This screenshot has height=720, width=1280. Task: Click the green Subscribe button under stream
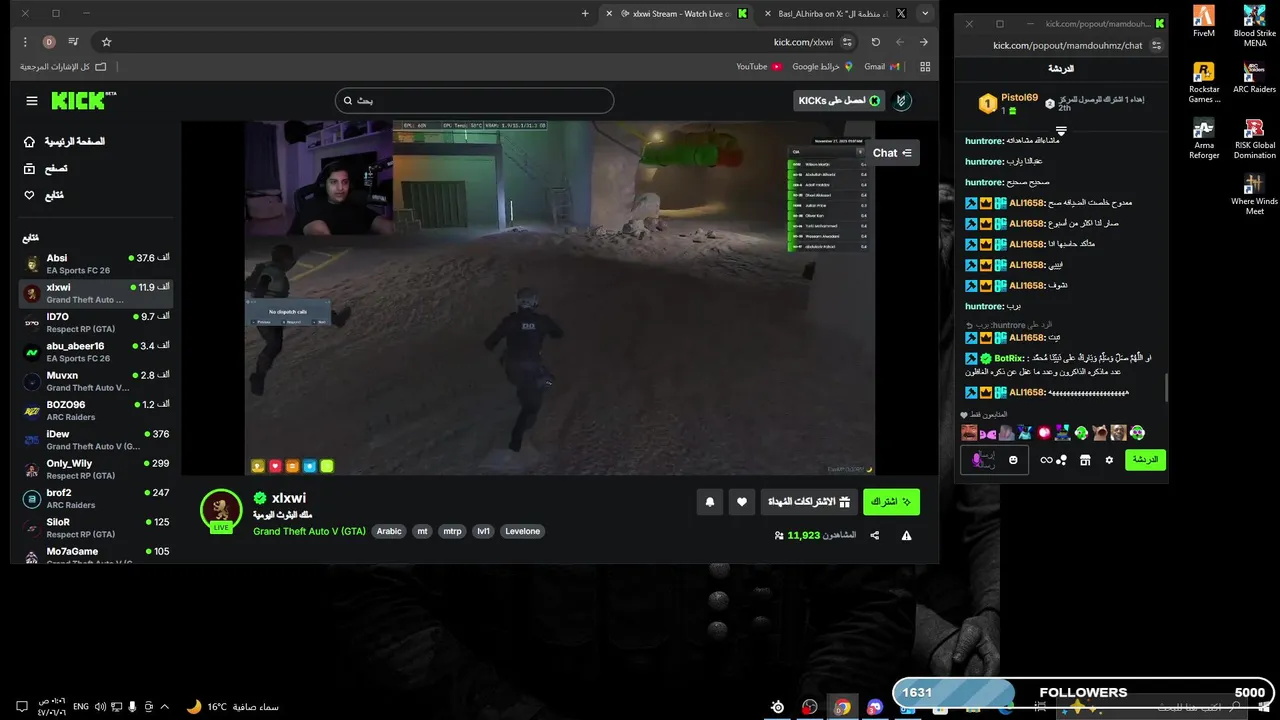click(891, 502)
